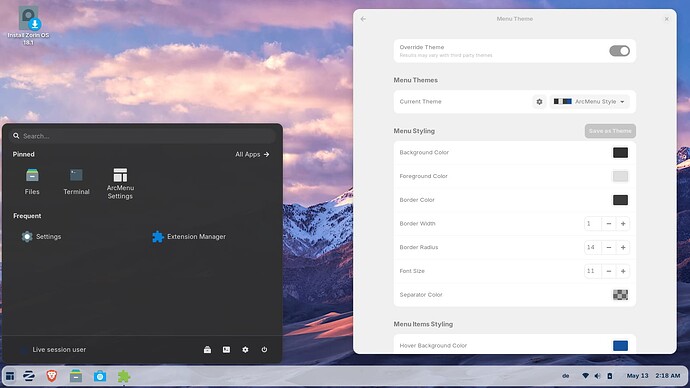
Task: Open the Hover Background Color swatch
Action: 620,345
